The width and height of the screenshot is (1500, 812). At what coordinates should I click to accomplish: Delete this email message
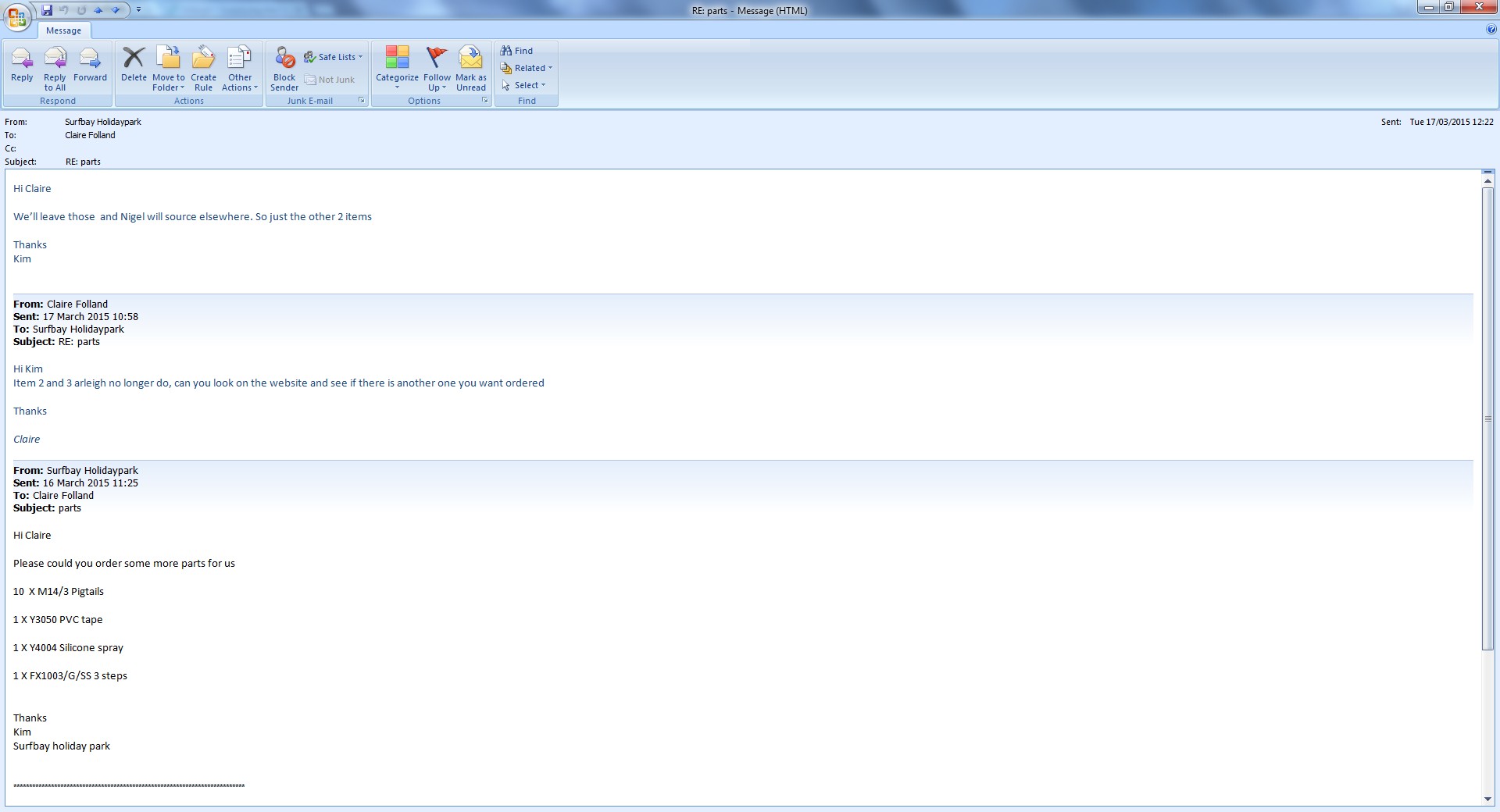tap(134, 68)
